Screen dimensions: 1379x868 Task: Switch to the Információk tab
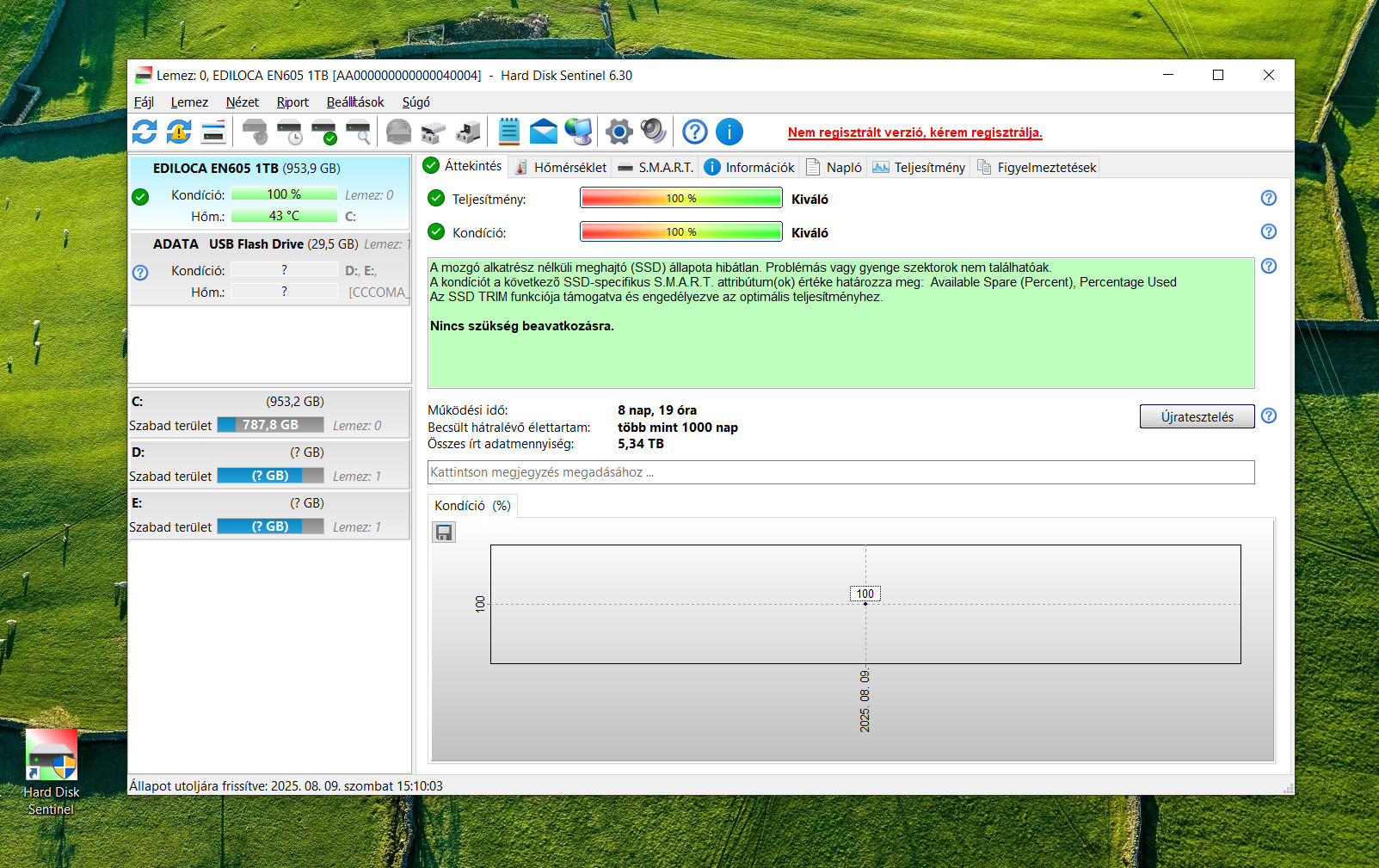(749, 167)
